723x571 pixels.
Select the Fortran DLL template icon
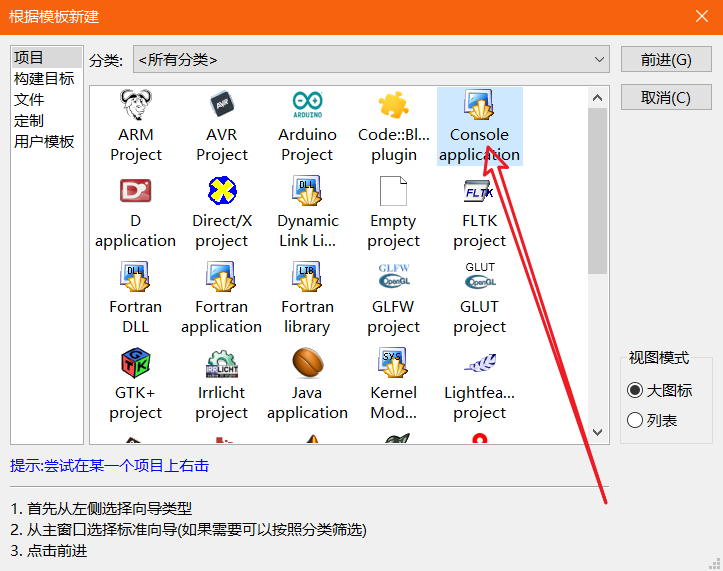[x=136, y=276]
